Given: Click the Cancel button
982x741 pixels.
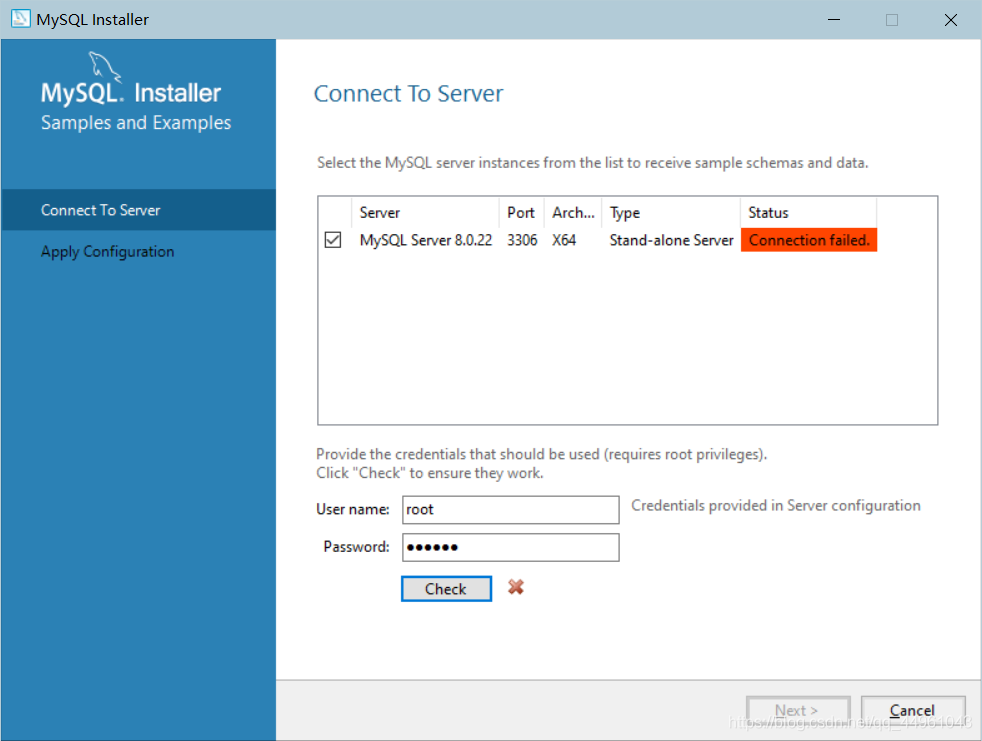Looking at the screenshot, I should pyautogui.click(x=912, y=710).
